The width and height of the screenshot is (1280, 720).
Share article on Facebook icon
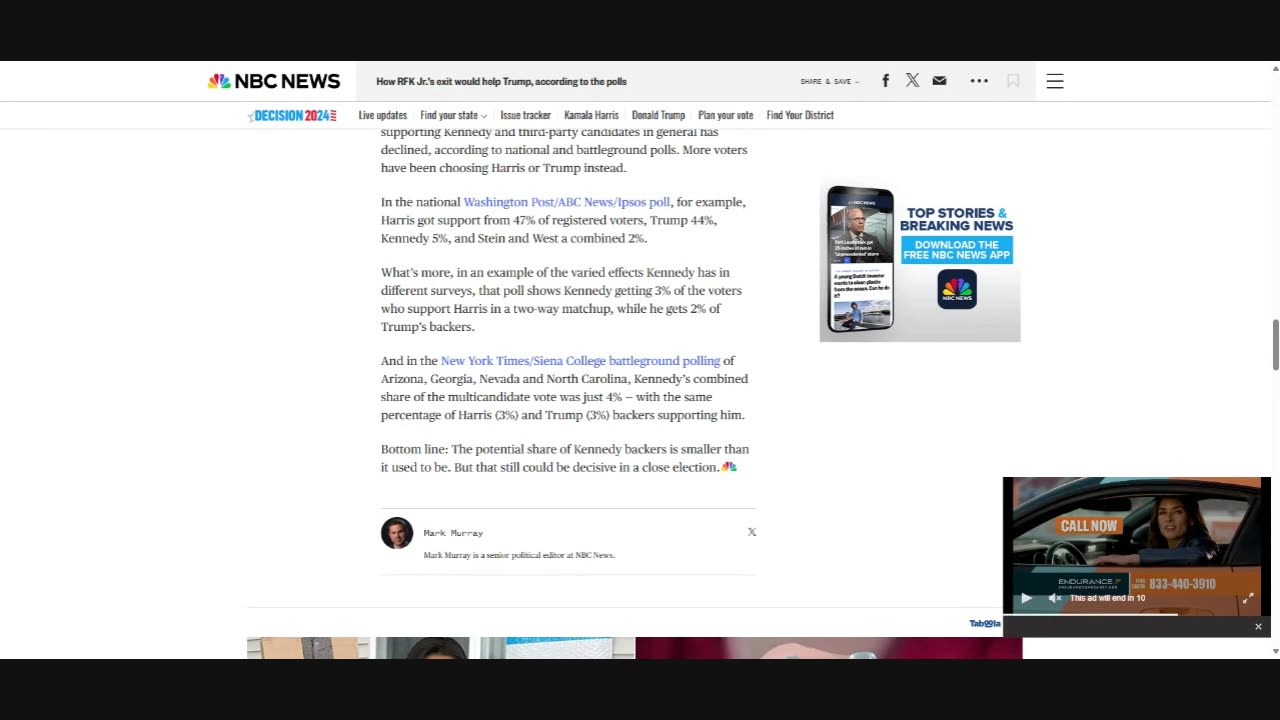point(885,81)
